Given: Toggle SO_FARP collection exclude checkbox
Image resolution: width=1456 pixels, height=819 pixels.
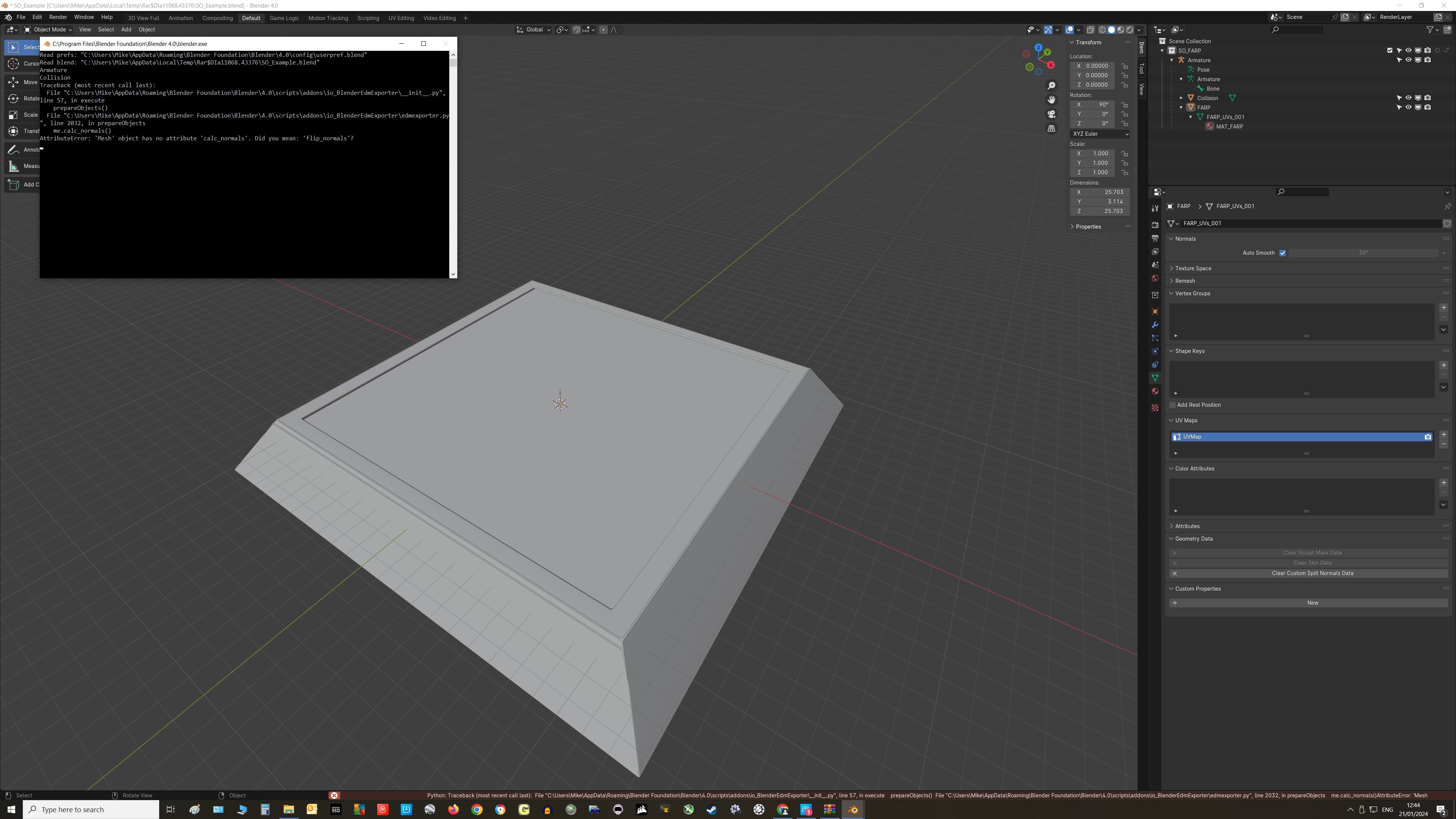Looking at the screenshot, I should coord(1390,51).
